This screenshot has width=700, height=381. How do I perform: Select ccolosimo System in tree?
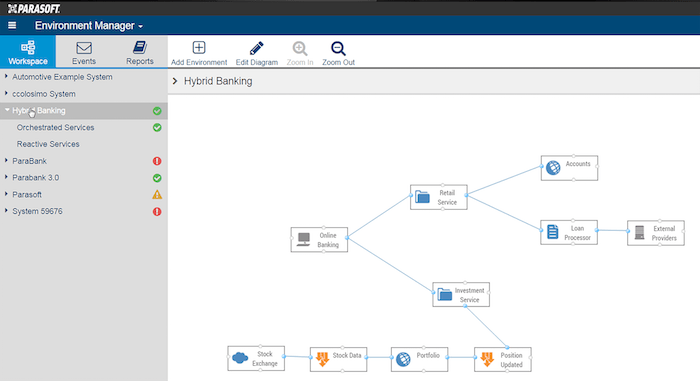pyautogui.click(x=44, y=94)
